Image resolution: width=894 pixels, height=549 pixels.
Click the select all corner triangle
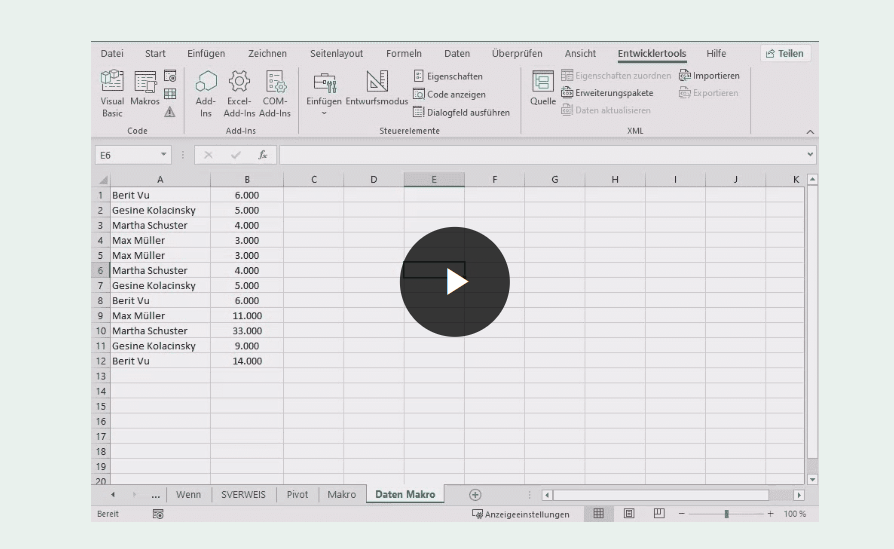click(x=103, y=180)
